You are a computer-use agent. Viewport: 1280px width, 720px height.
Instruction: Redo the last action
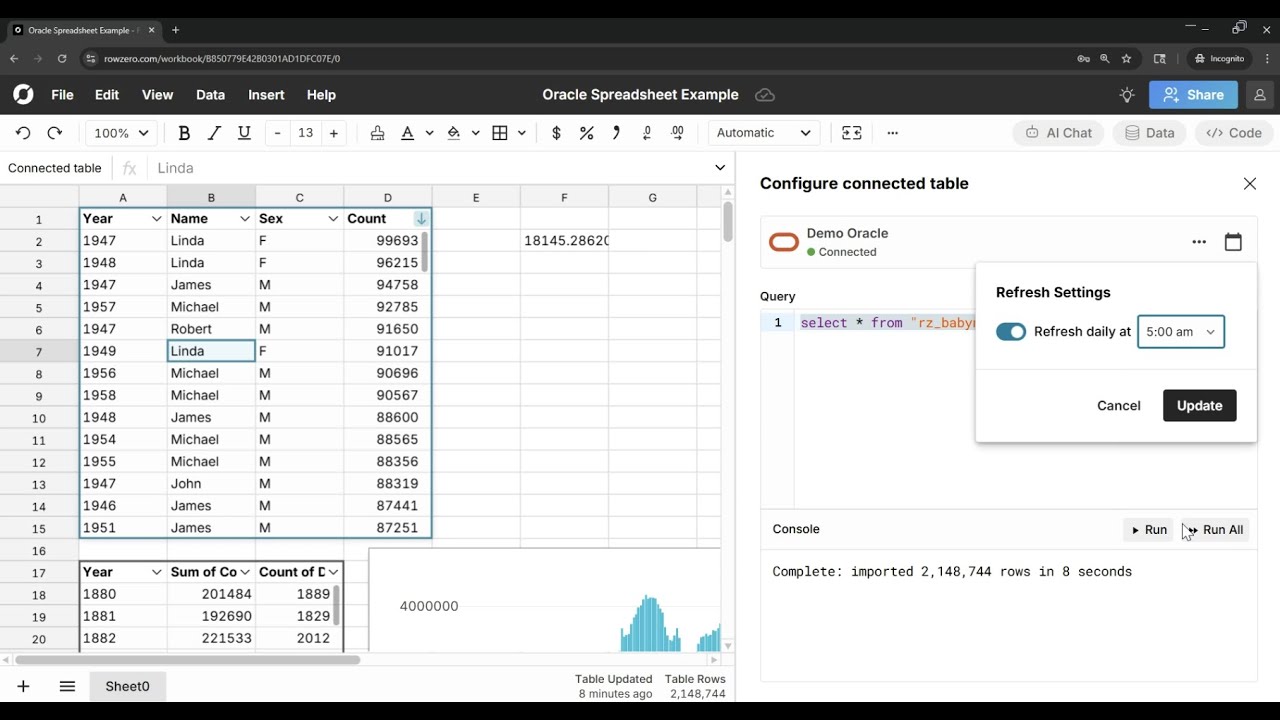55,133
